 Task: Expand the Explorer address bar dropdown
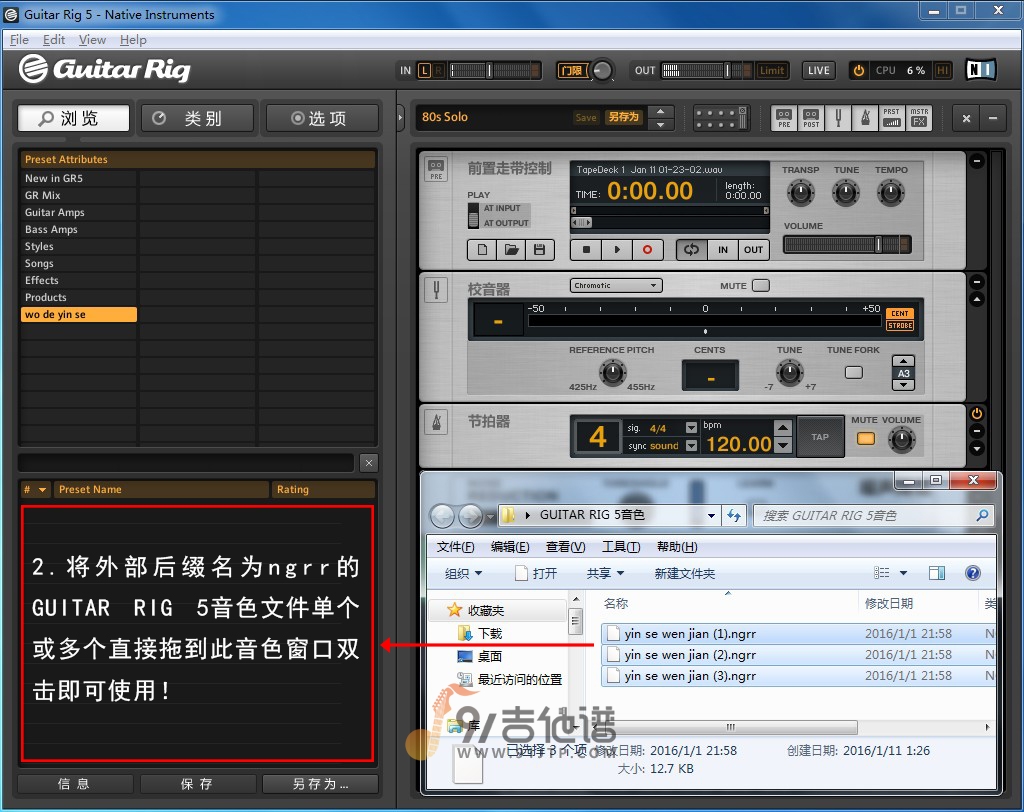[x=711, y=515]
